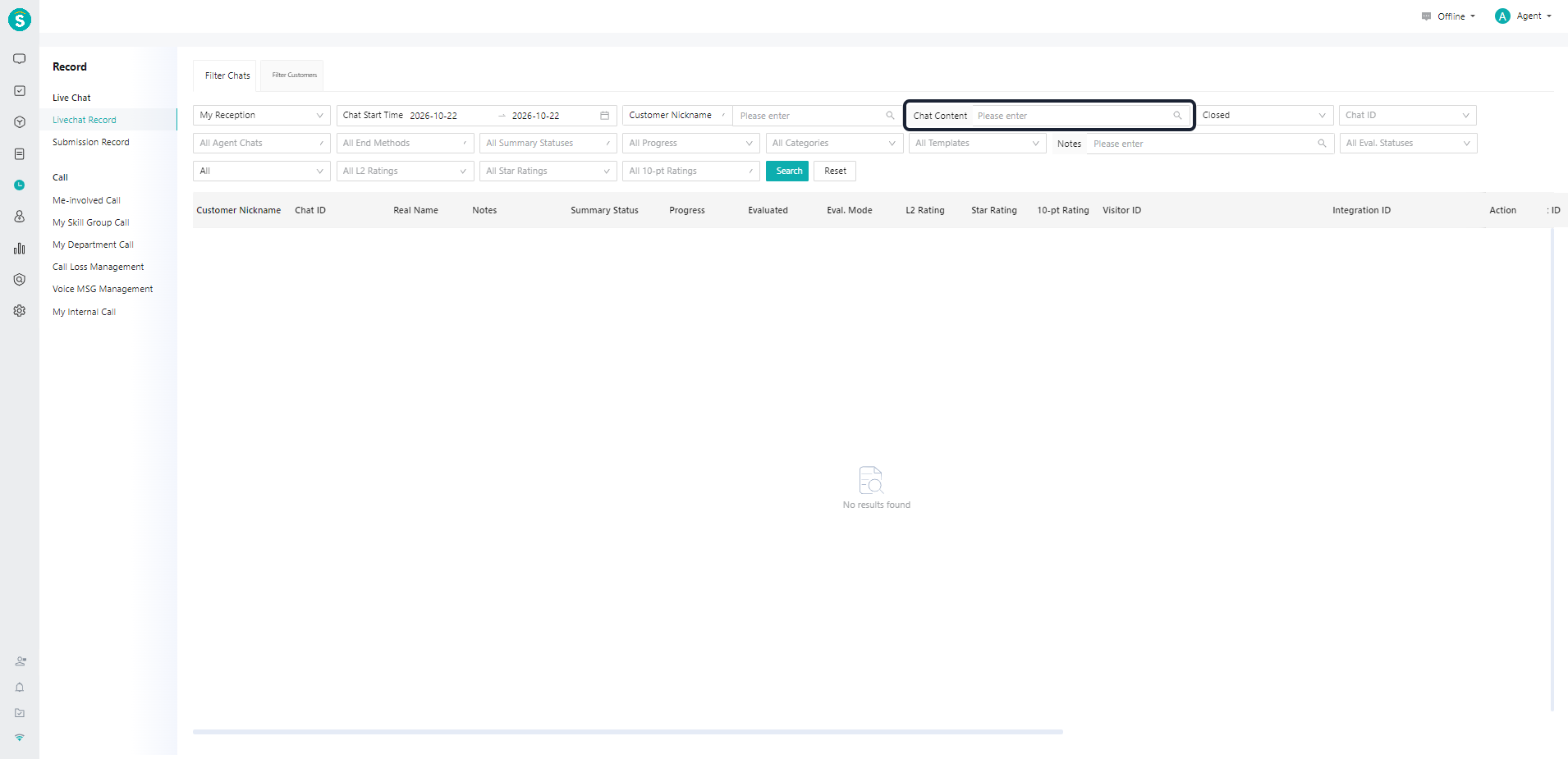Open the Chat ID dropdown
This screenshot has width=1568, height=759.
pos(1408,115)
